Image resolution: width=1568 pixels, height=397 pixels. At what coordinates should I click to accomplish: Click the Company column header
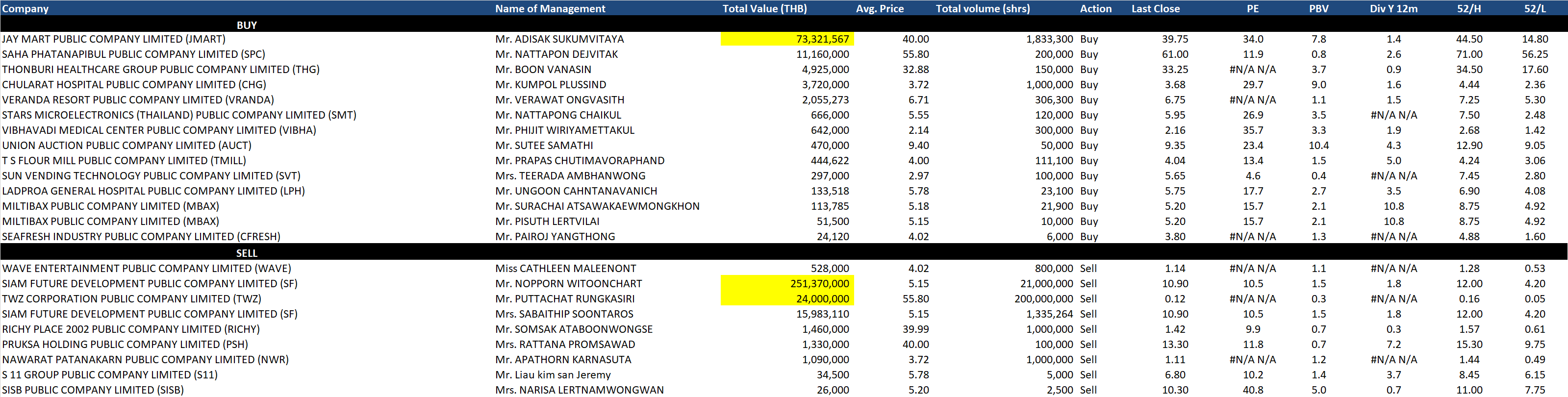pos(25,8)
